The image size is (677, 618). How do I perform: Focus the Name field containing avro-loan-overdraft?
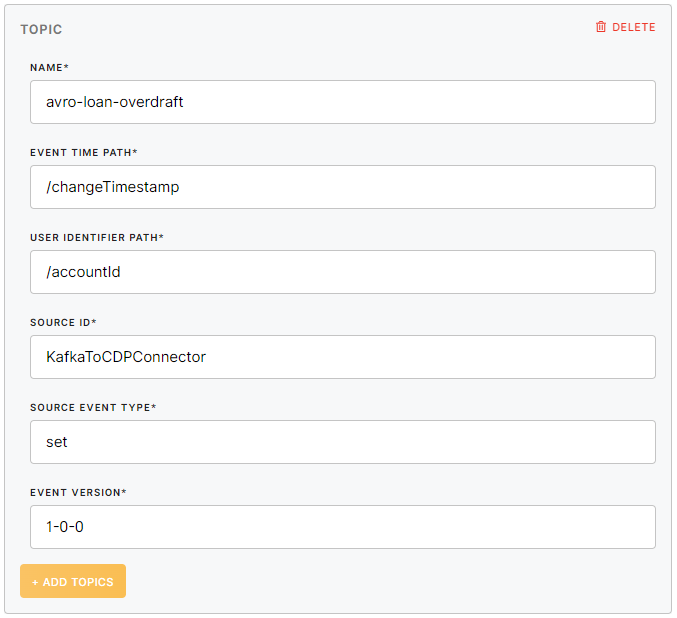click(x=343, y=102)
